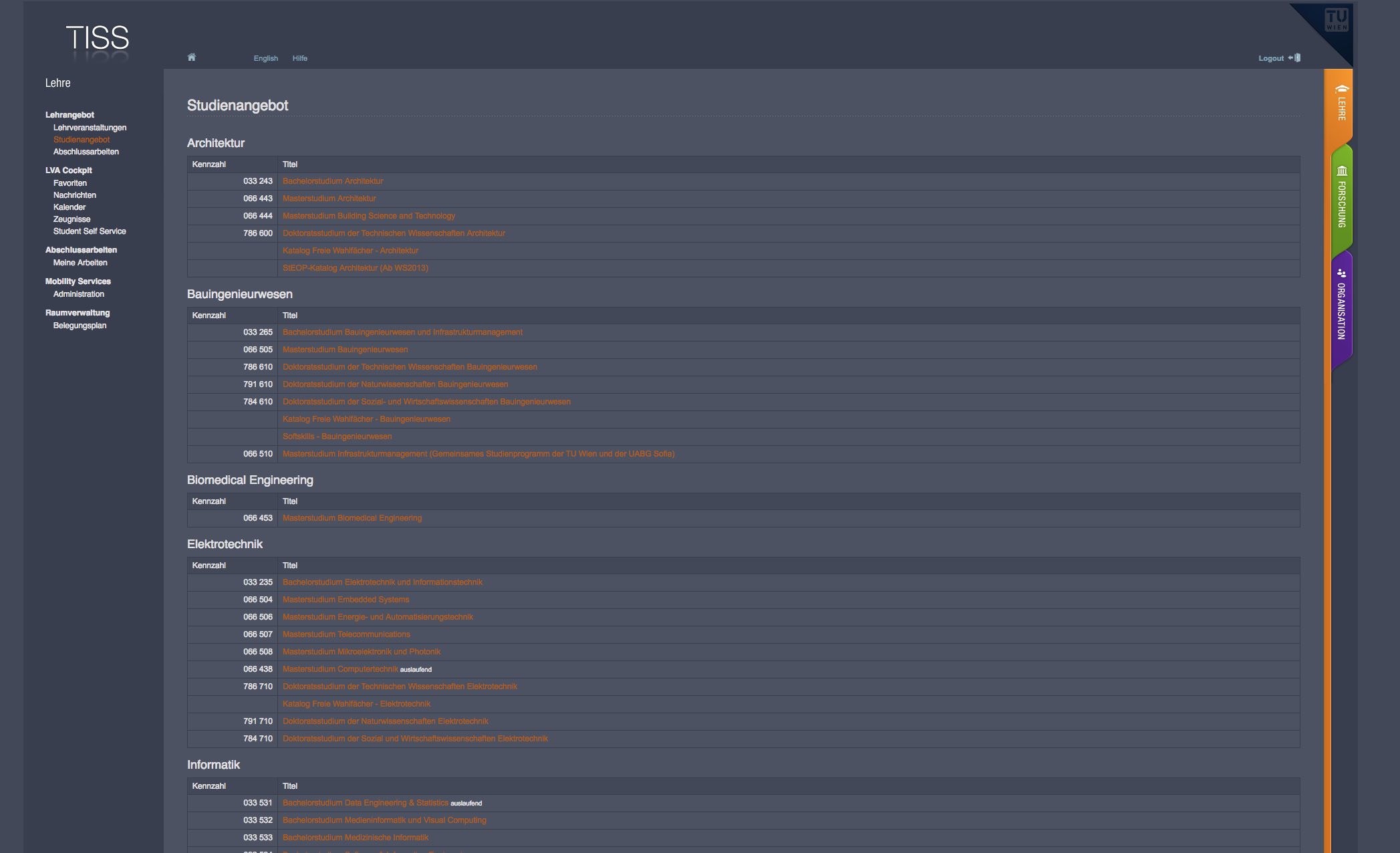1400x853 pixels.
Task: Select Lehrveranstaltungen in the sidebar
Action: point(90,128)
